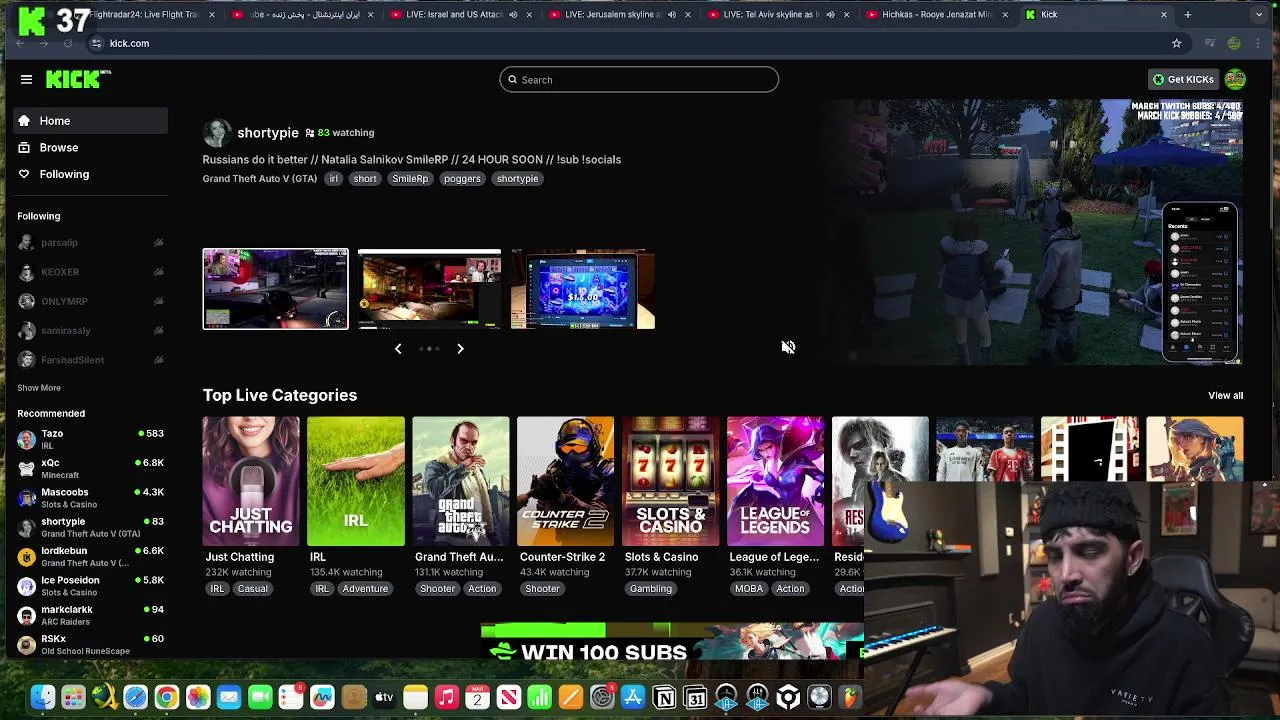Click MOBA tag under League of Legends

(x=749, y=589)
